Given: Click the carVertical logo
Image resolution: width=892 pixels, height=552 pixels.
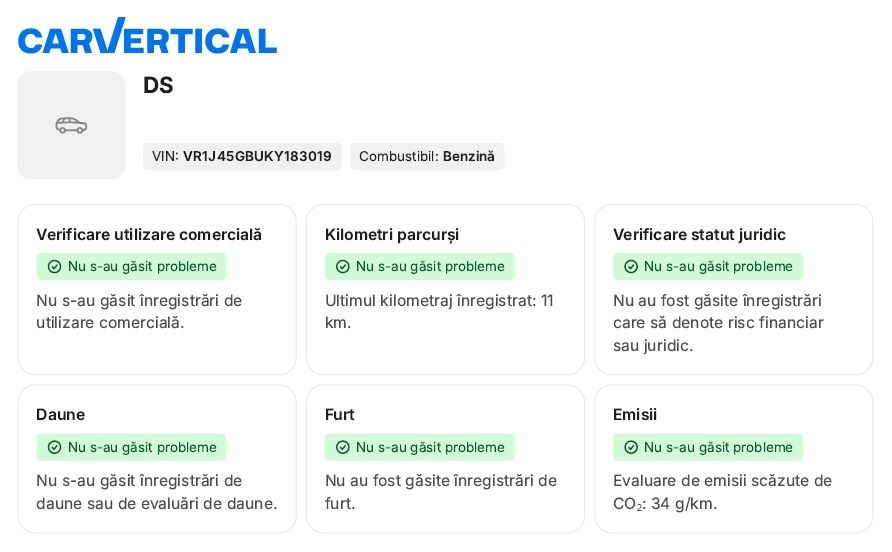Looking at the screenshot, I should (147, 36).
